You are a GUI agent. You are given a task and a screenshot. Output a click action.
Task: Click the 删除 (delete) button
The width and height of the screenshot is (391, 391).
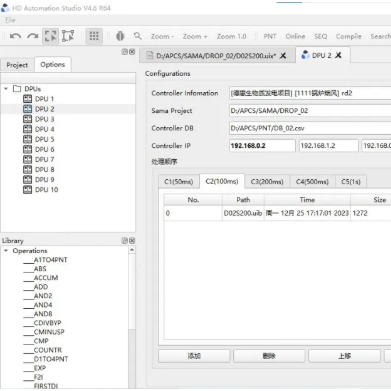pyautogui.click(x=269, y=356)
